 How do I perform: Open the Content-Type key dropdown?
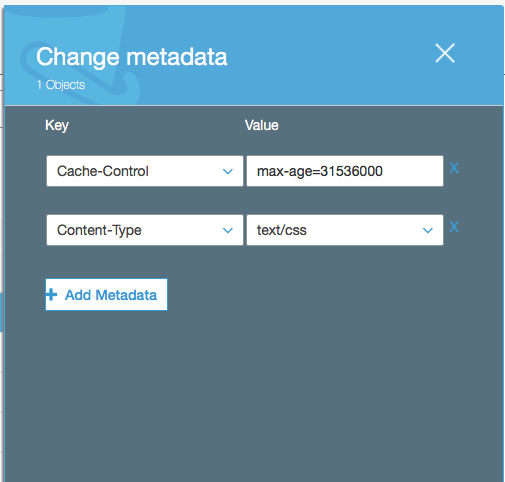pos(145,230)
